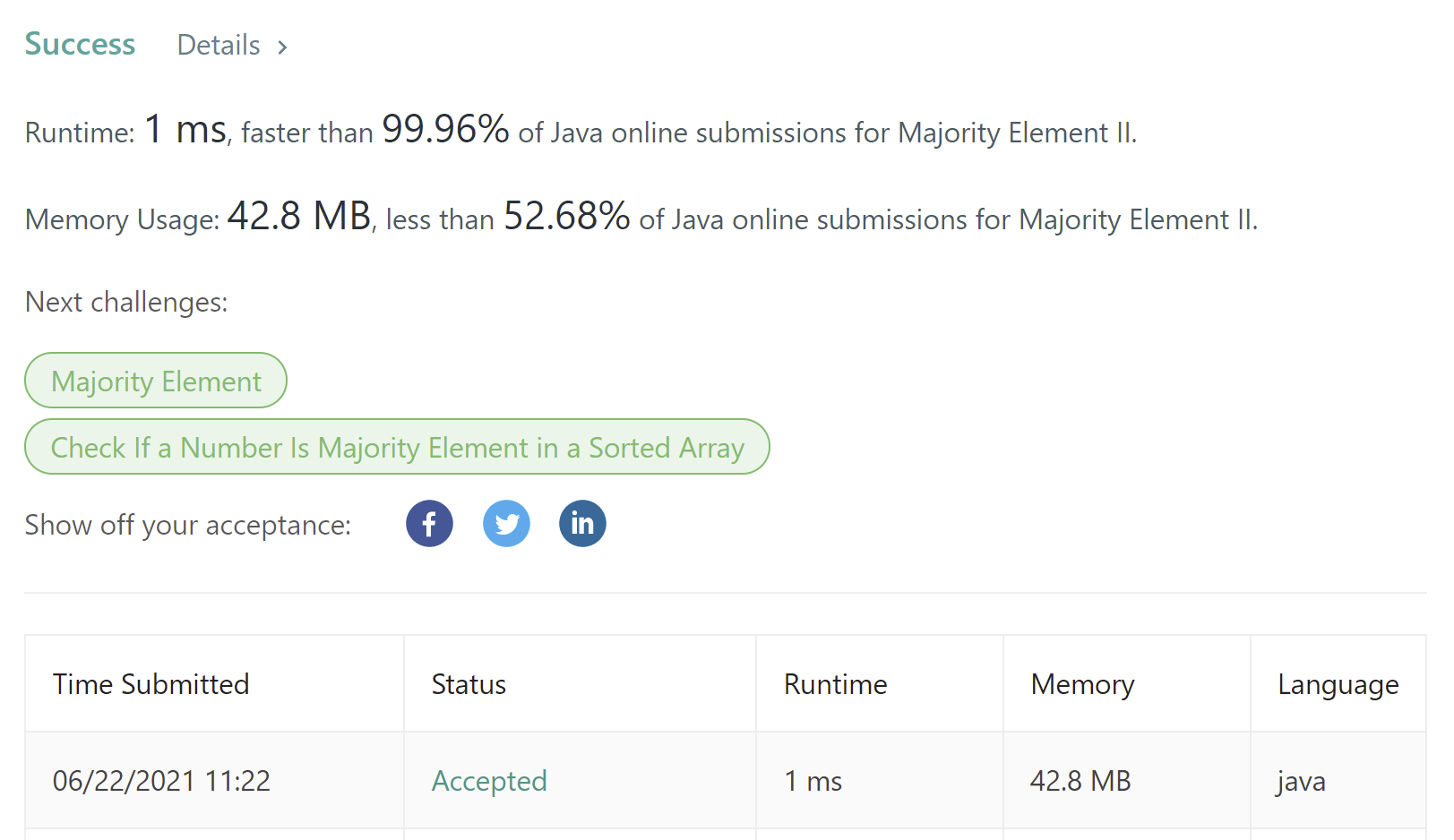Click the 1 ms runtime table cell
The width and height of the screenshot is (1454, 840).
(x=813, y=781)
